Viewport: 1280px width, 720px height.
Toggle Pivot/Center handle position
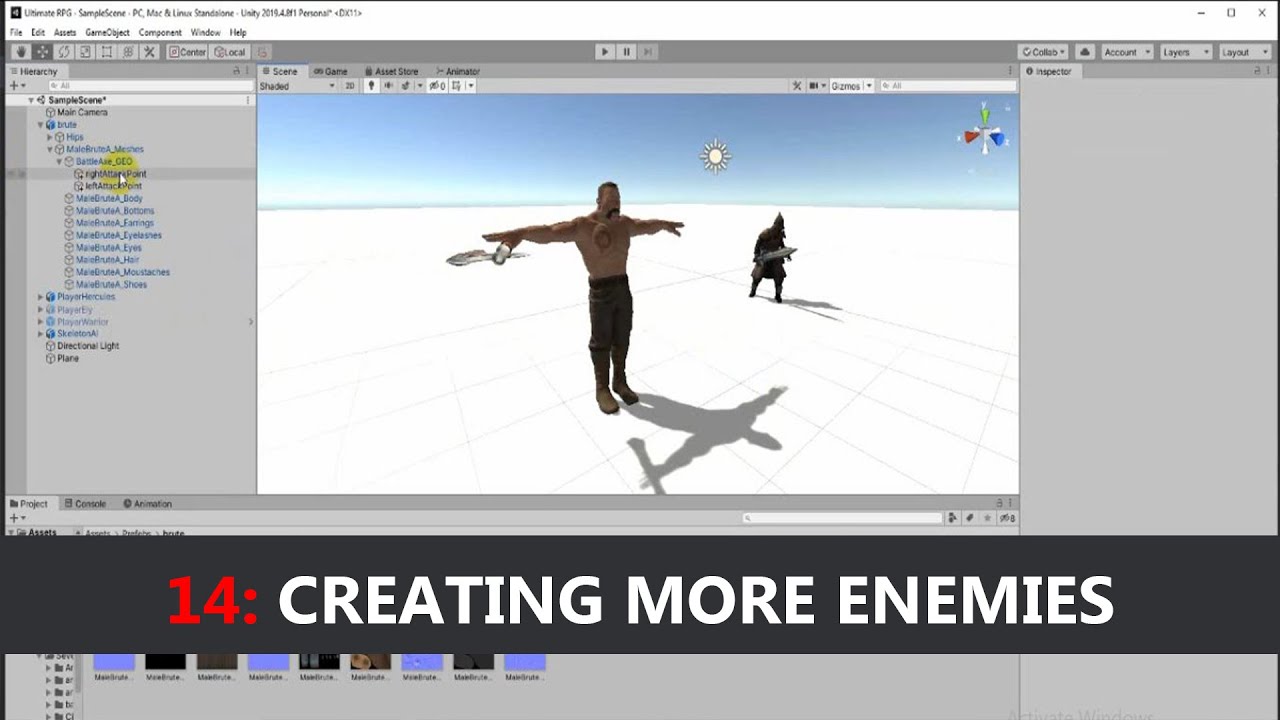[187, 52]
